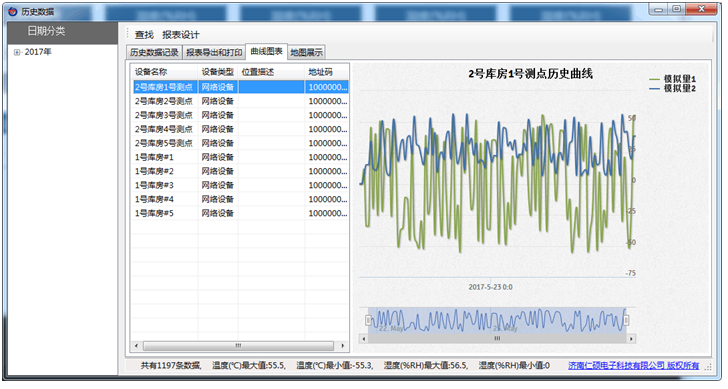The image size is (728, 389).
Task: Open the 报表设计 menu
Action: pyautogui.click(x=181, y=35)
